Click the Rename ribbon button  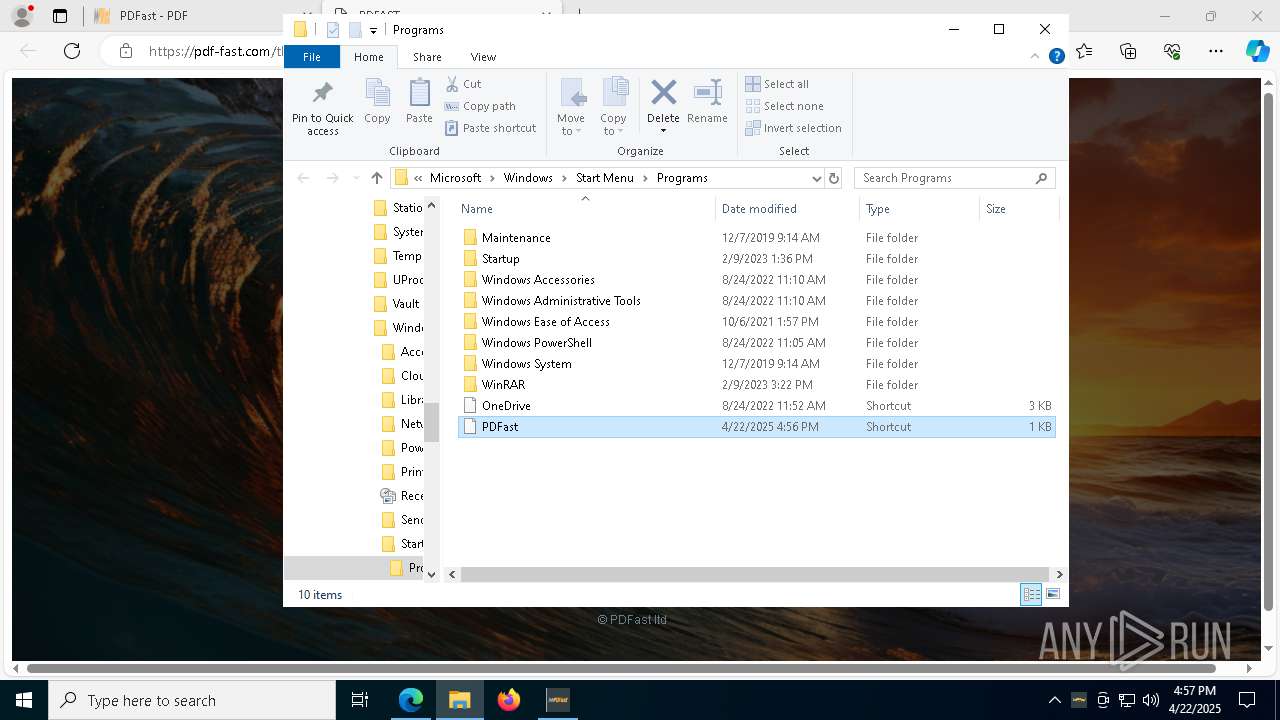pyautogui.click(x=707, y=102)
